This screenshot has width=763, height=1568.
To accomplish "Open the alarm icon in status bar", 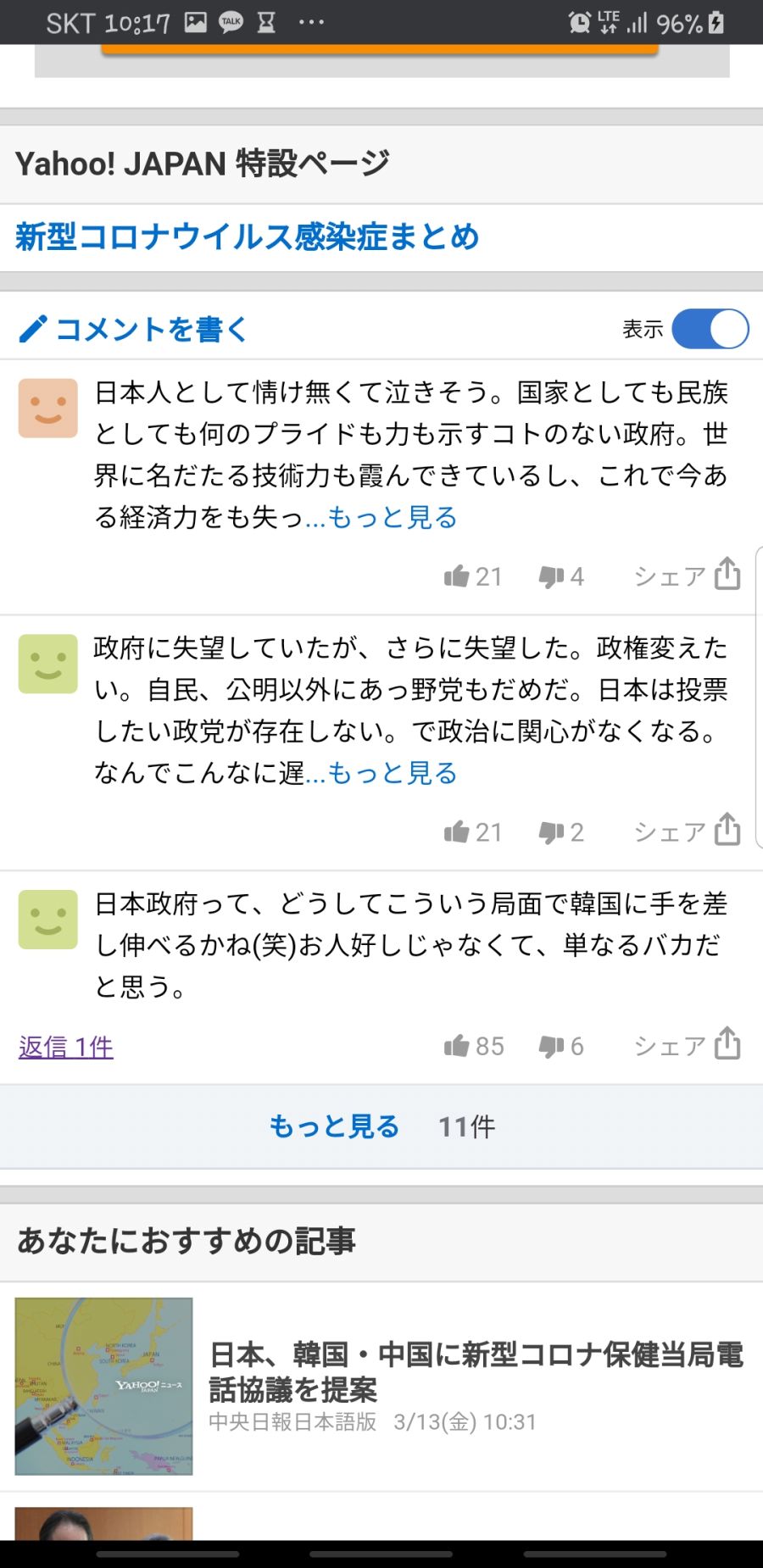I will [579, 22].
